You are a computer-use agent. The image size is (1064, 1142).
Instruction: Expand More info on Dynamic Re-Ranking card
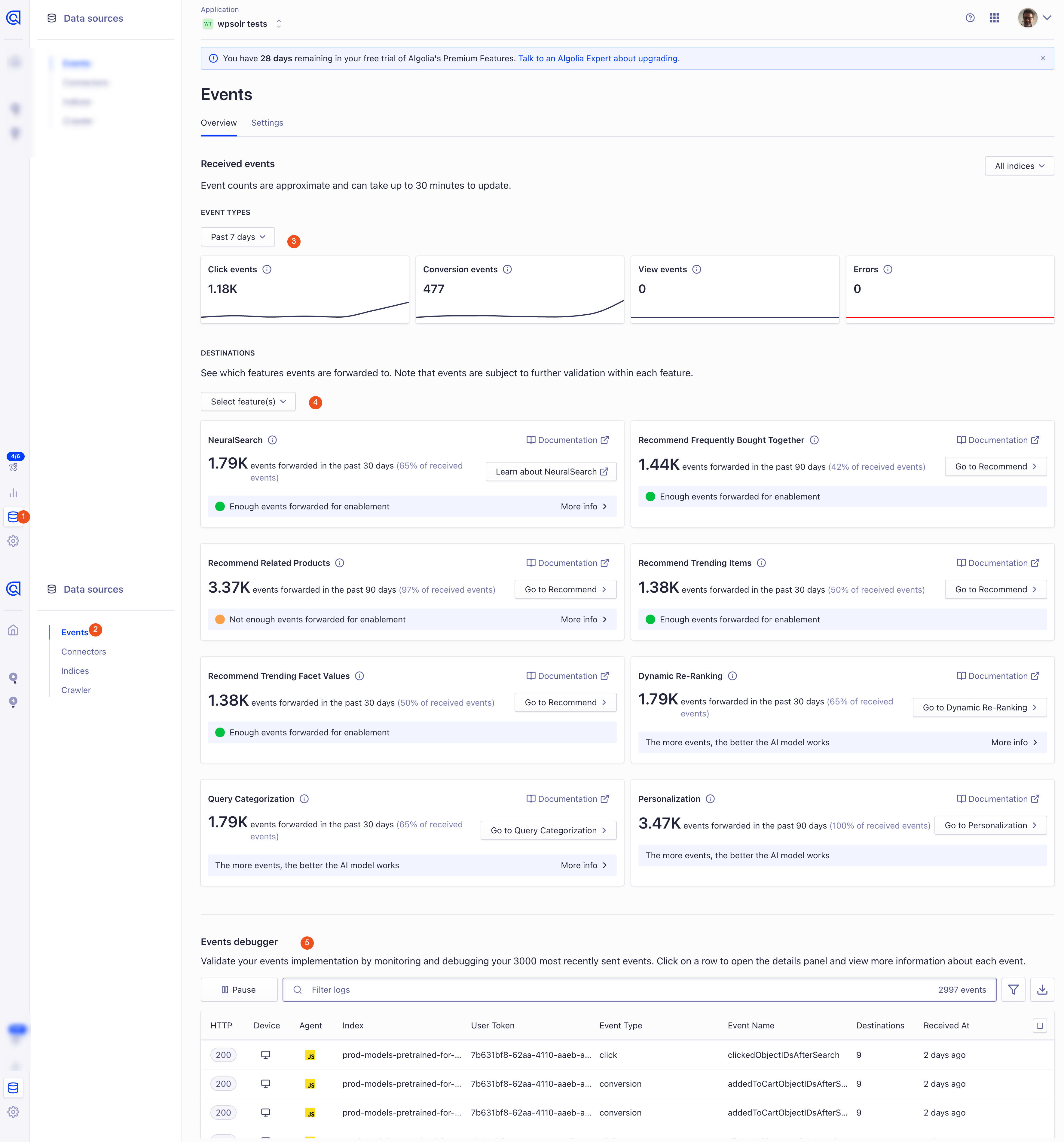tap(1015, 743)
